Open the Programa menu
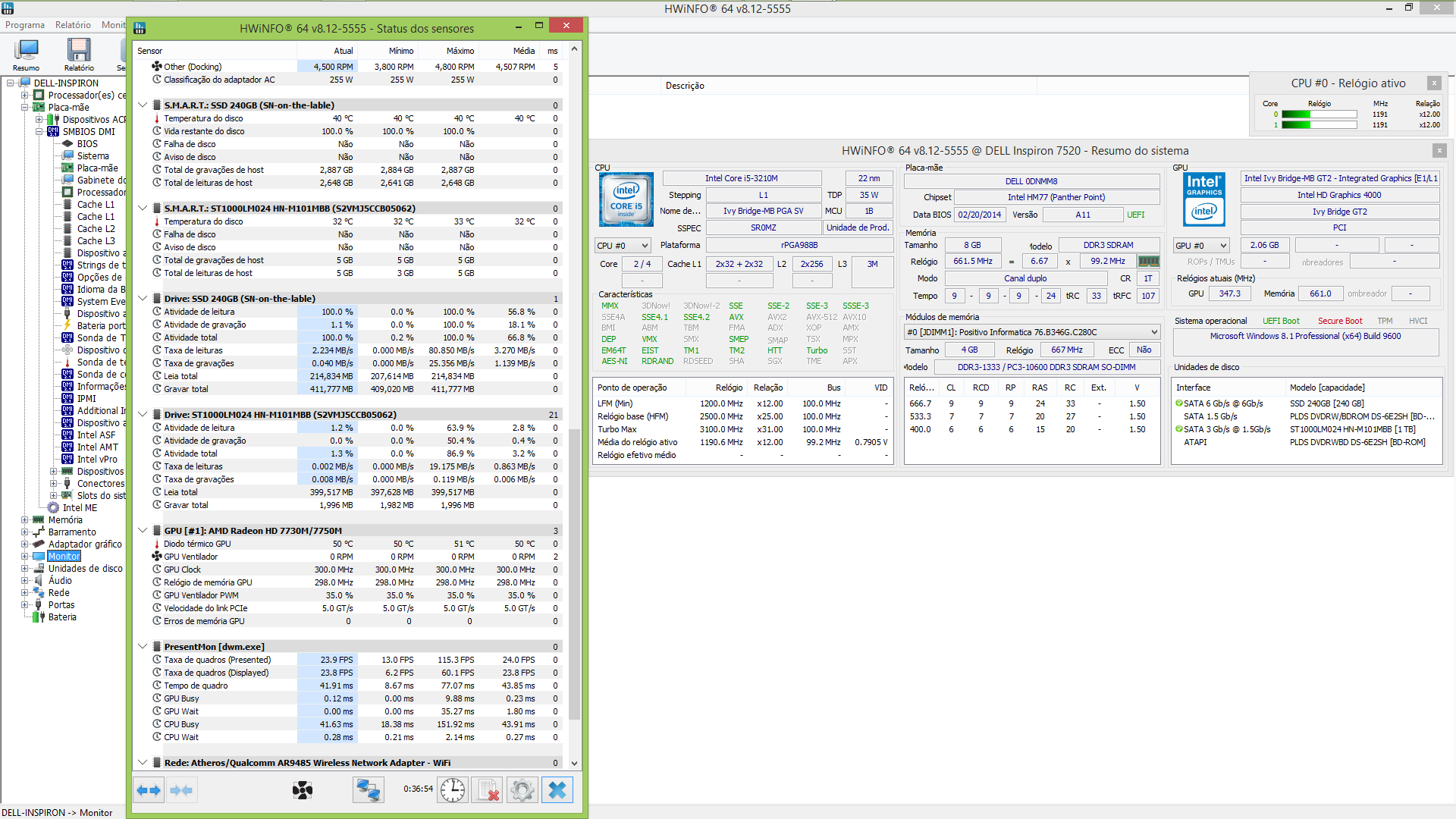Image resolution: width=1456 pixels, height=819 pixels. [25, 25]
